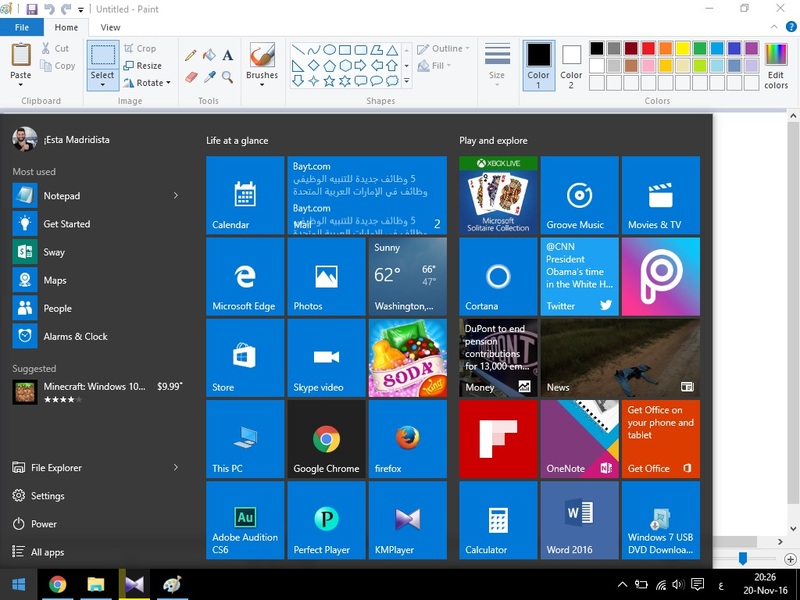
Task: Click the Resize button in Image group
Action: (x=143, y=65)
